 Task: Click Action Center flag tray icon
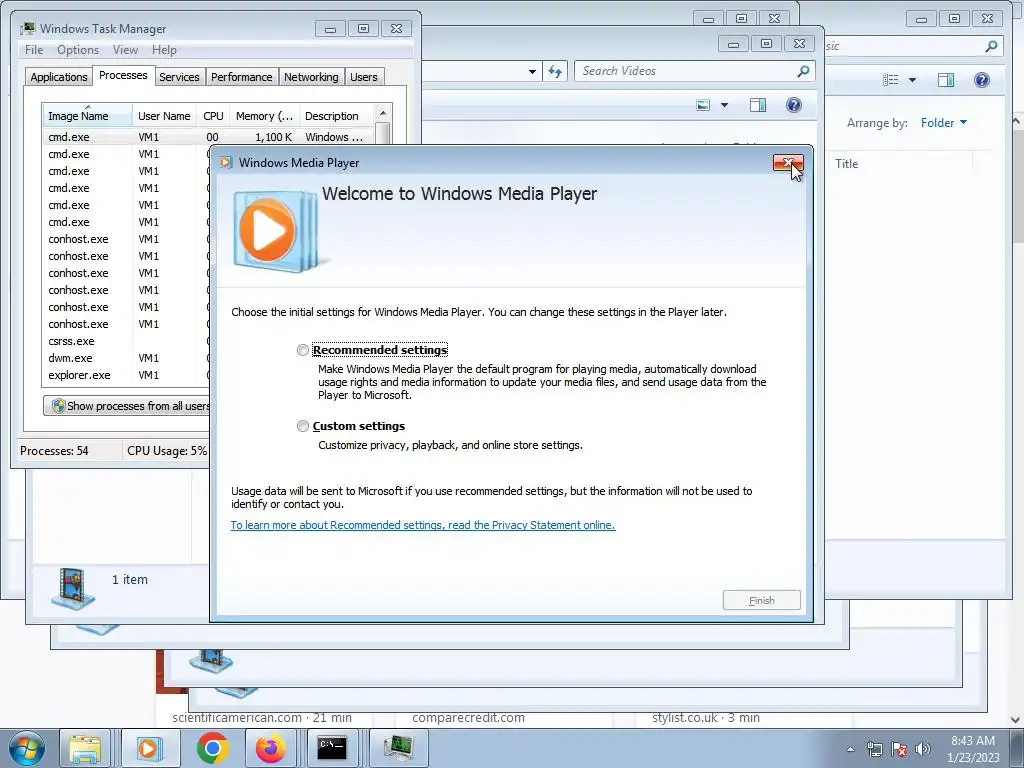click(x=899, y=749)
